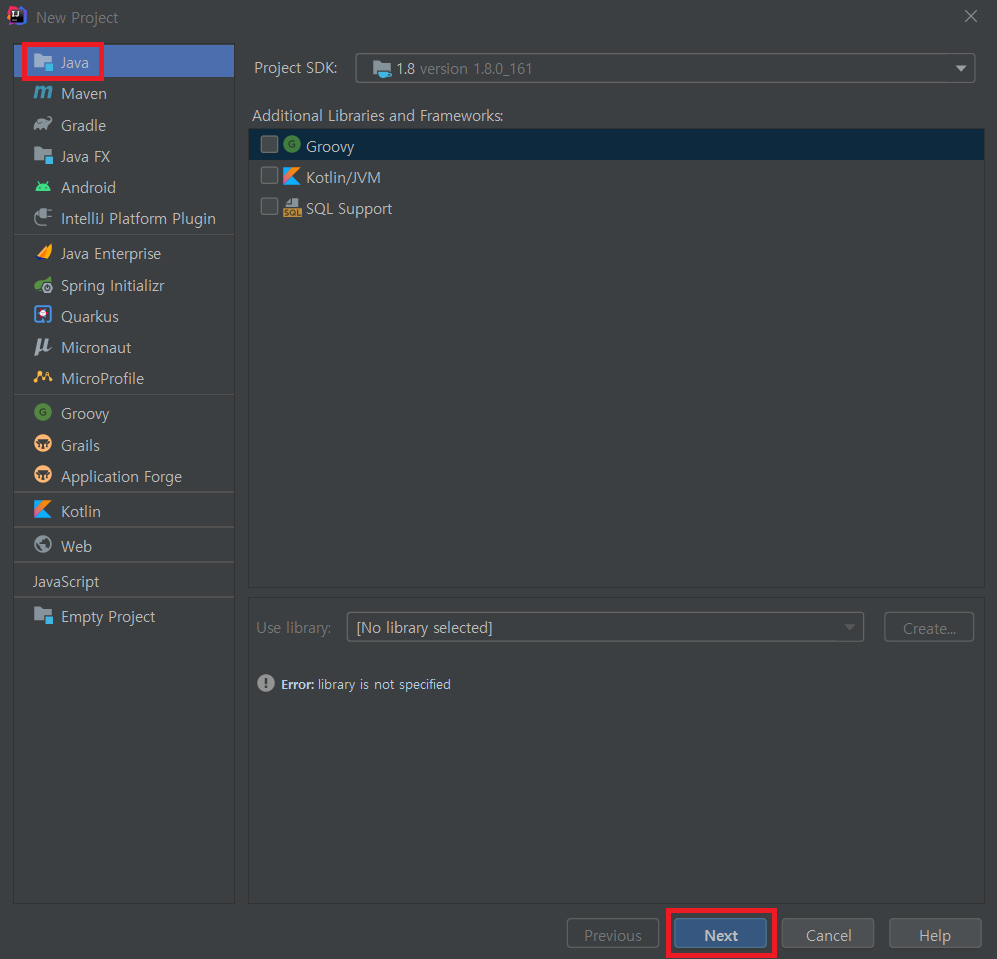
Task: Select Micronaut project type label
Action: click(96, 347)
